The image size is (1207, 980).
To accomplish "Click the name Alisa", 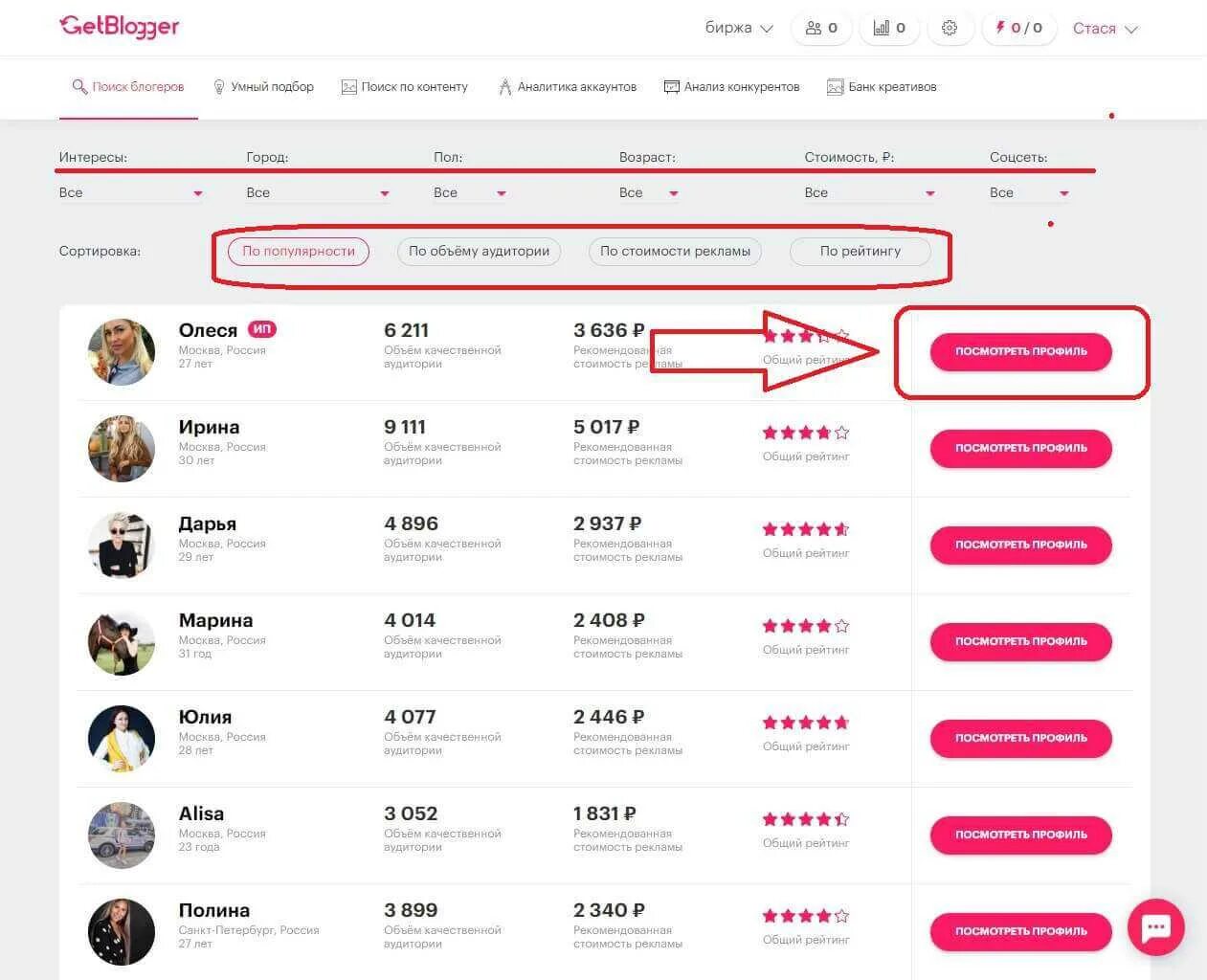I will (201, 813).
